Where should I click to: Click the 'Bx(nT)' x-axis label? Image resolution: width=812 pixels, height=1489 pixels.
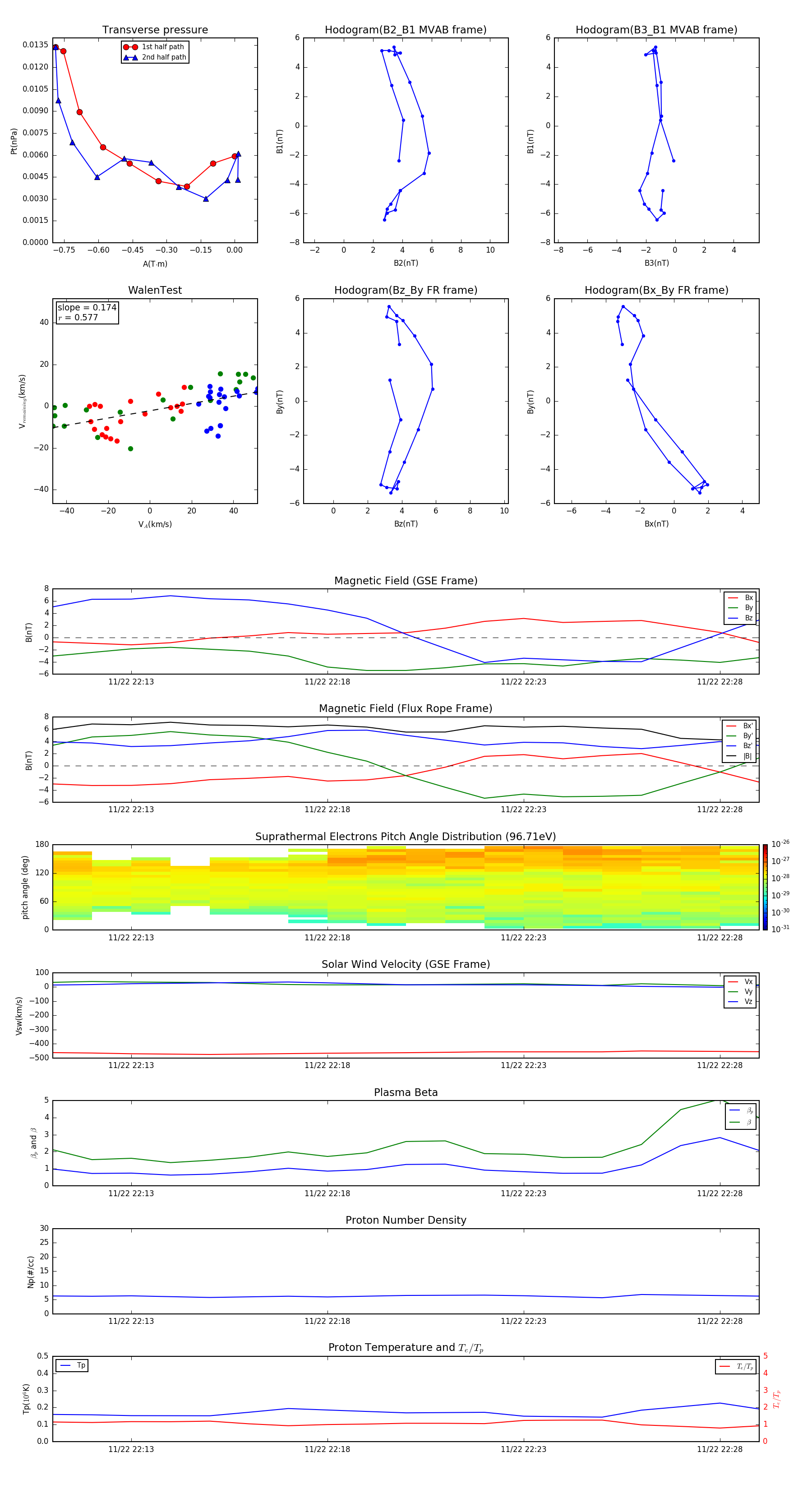pos(656,524)
